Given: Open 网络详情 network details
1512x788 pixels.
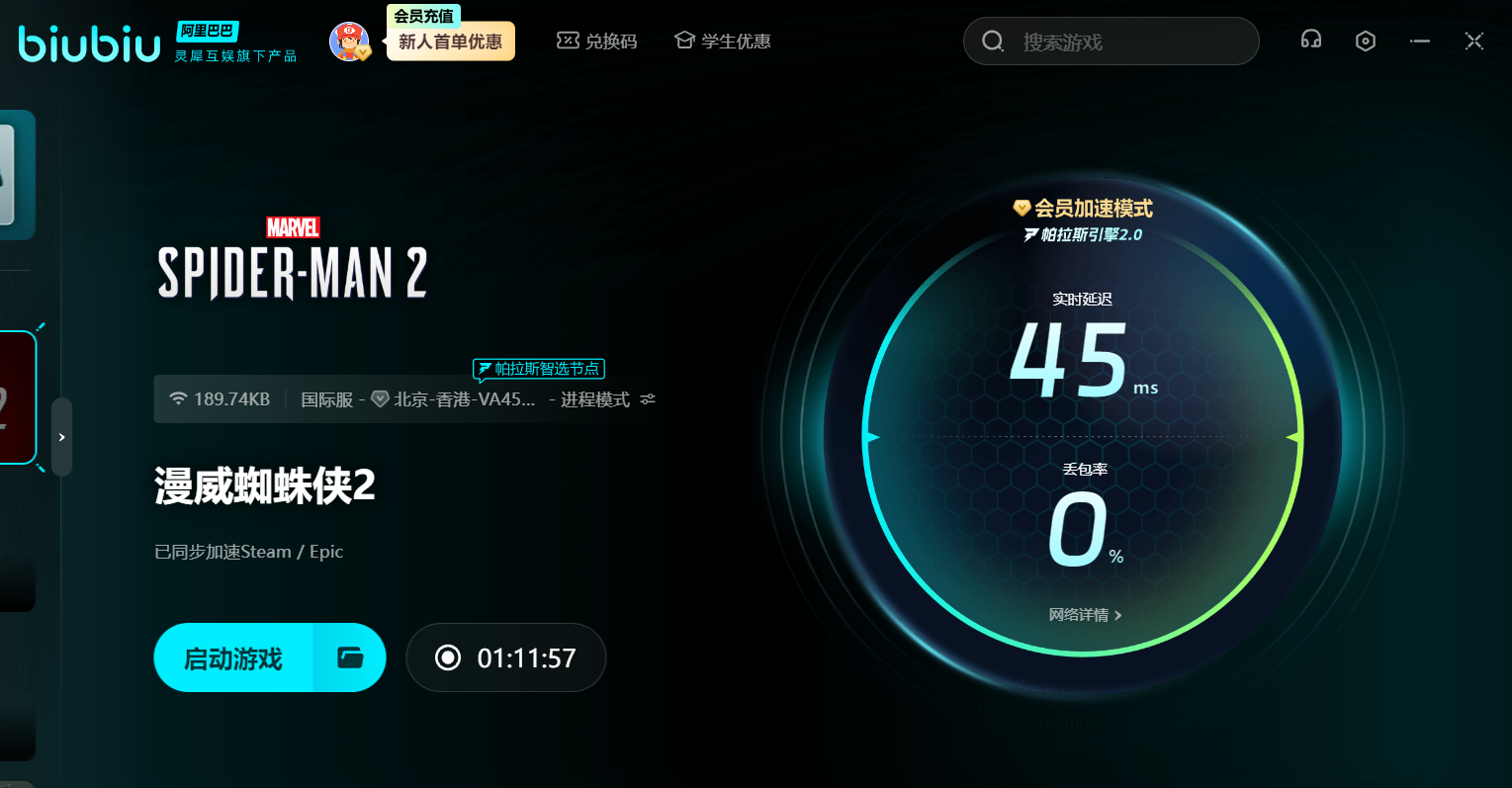Looking at the screenshot, I should pos(1085,615).
